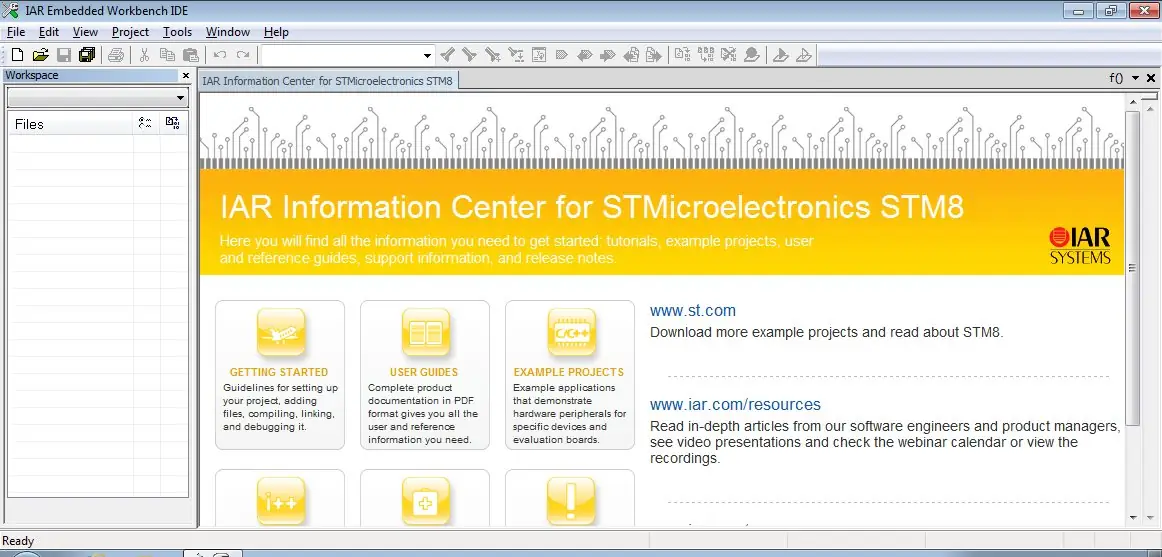Click the Compile toolbar icon
The height and width of the screenshot is (557, 1162).
click(x=683, y=55)
